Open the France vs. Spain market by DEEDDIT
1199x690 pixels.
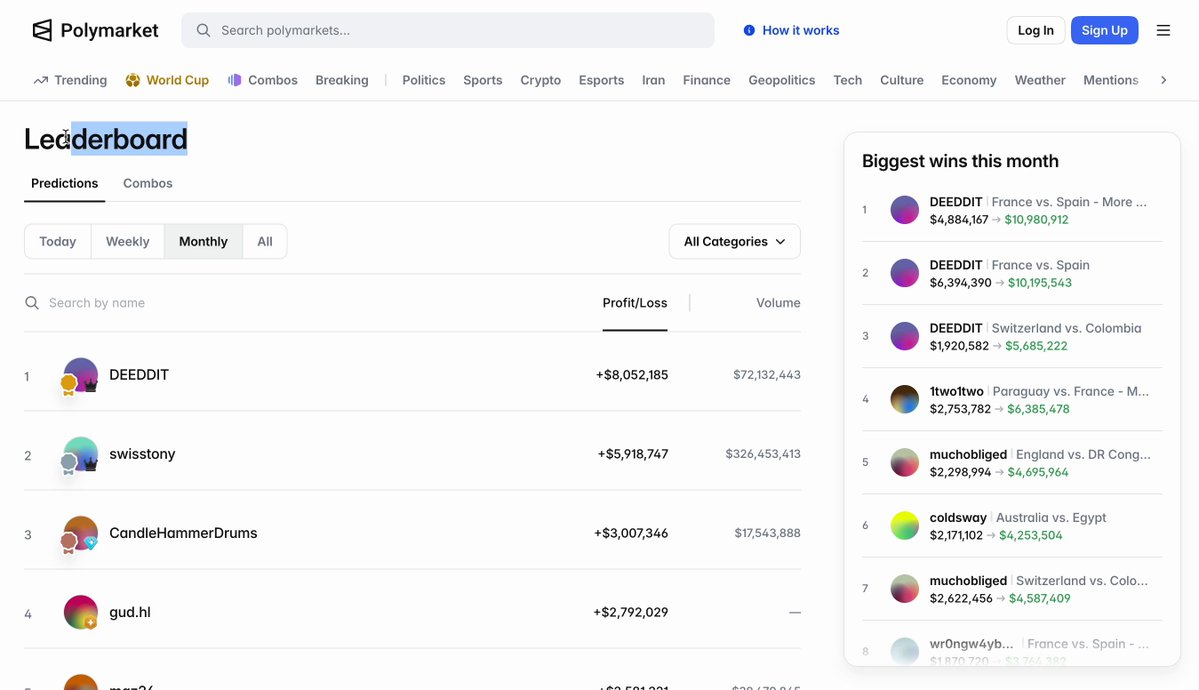[1041, 265]
